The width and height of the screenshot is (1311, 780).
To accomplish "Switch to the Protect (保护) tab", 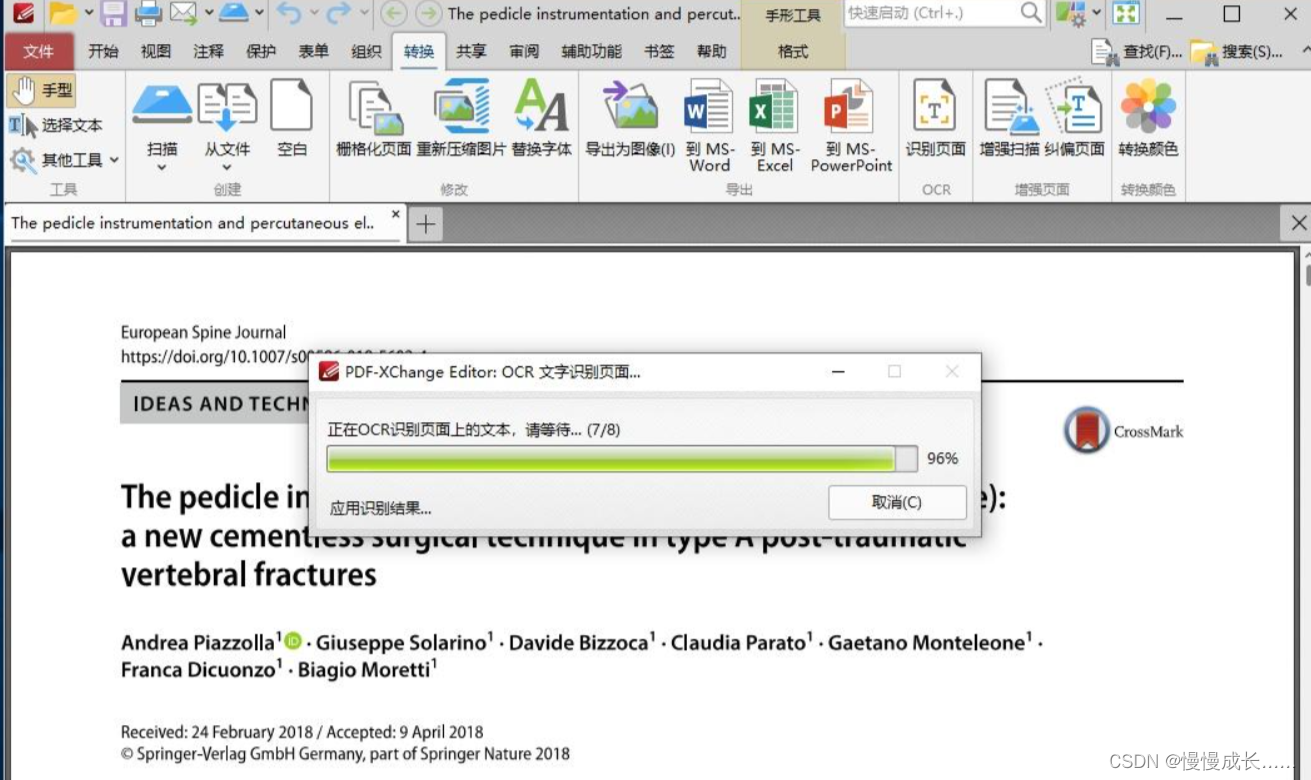I will click(261, 52).
